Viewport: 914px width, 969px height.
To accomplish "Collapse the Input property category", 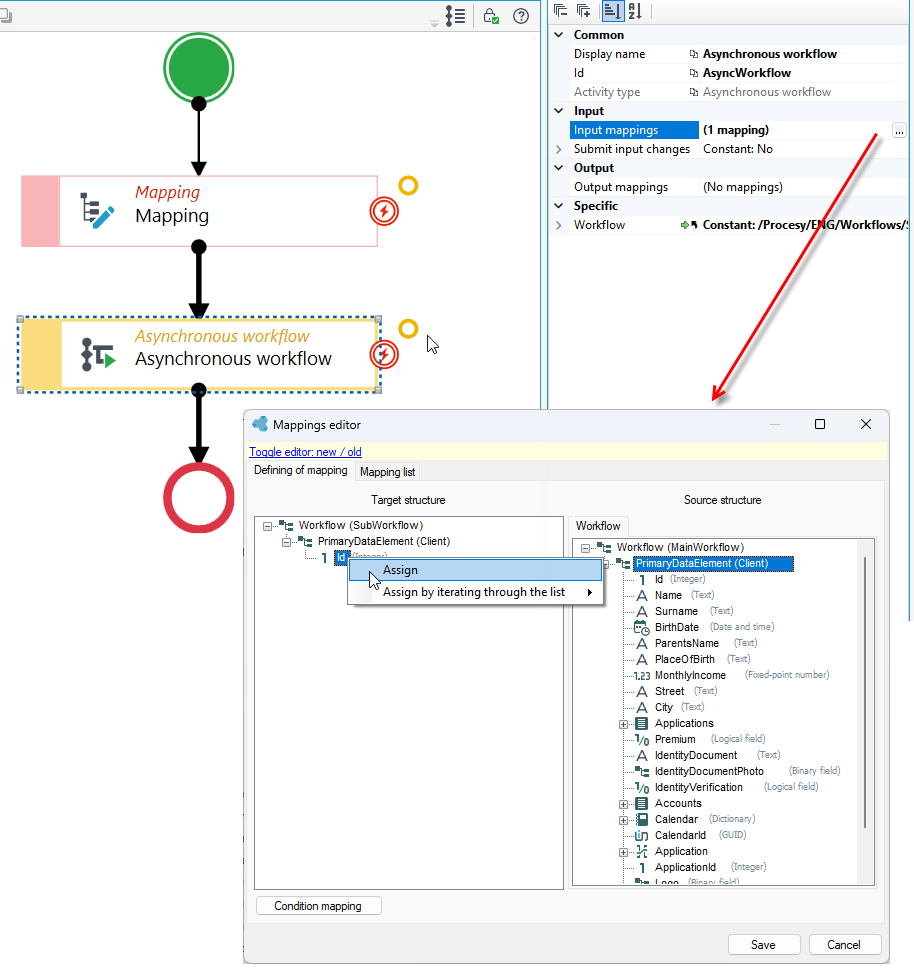I will (x=559, y=111).
